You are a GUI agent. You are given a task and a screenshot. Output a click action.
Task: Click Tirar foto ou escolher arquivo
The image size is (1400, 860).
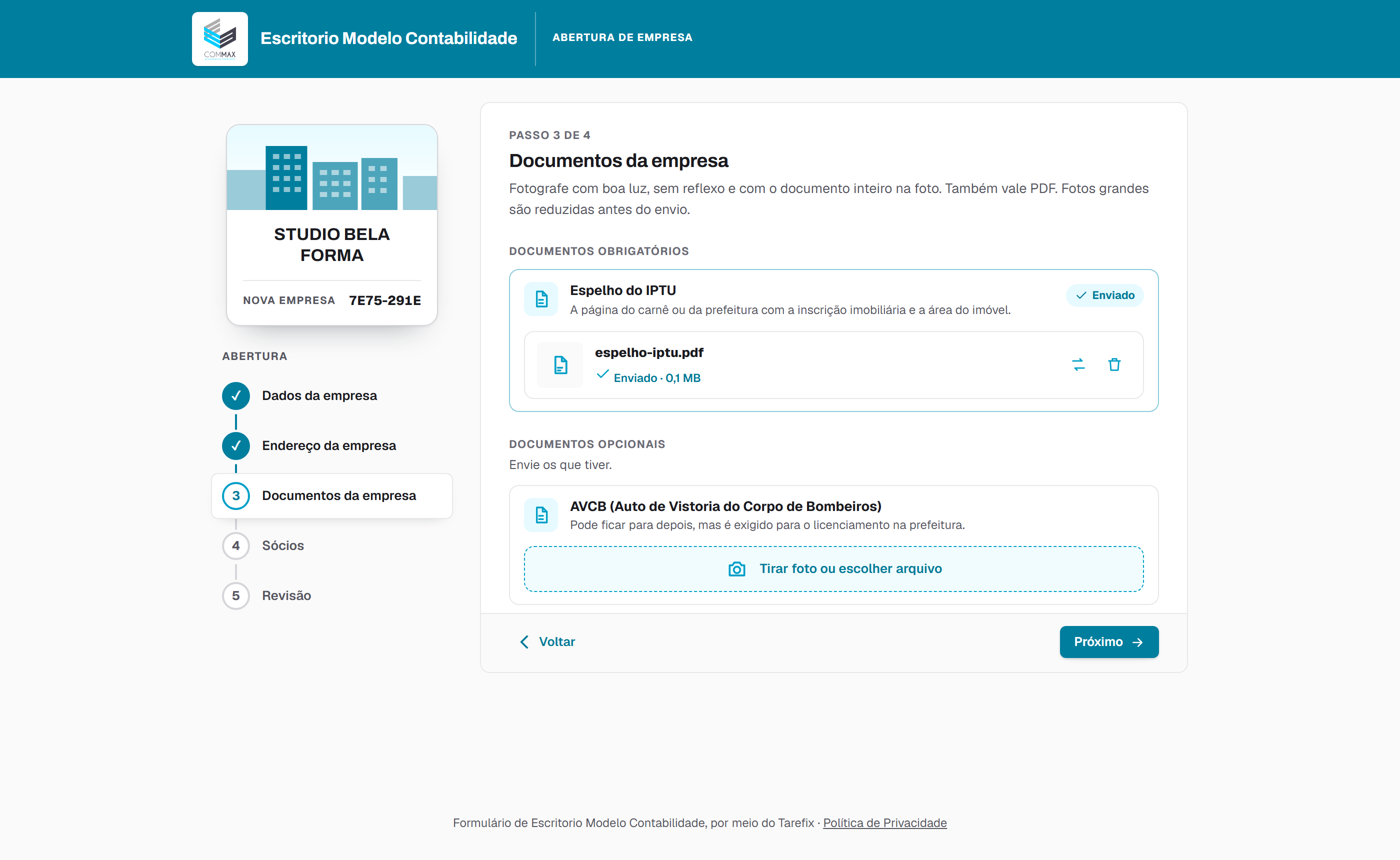coord(833,569)
